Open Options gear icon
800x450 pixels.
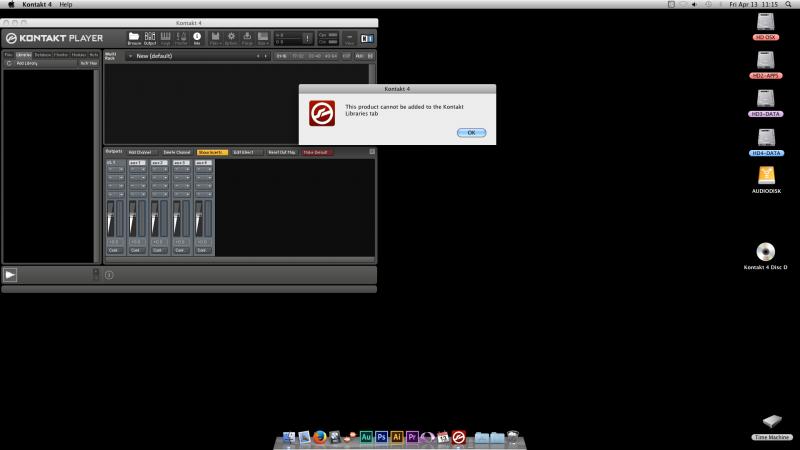[x=231, y=38]
